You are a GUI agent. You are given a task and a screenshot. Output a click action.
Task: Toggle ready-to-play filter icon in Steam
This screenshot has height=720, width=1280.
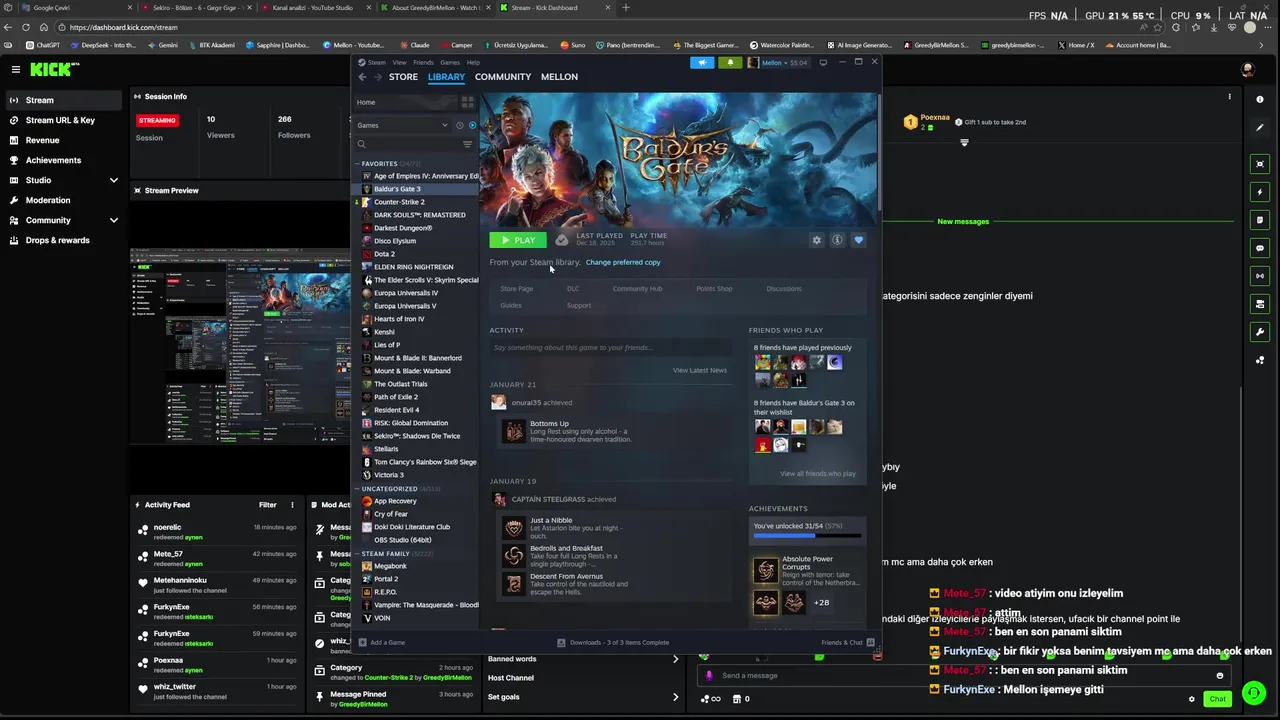(x=472, y=125)
